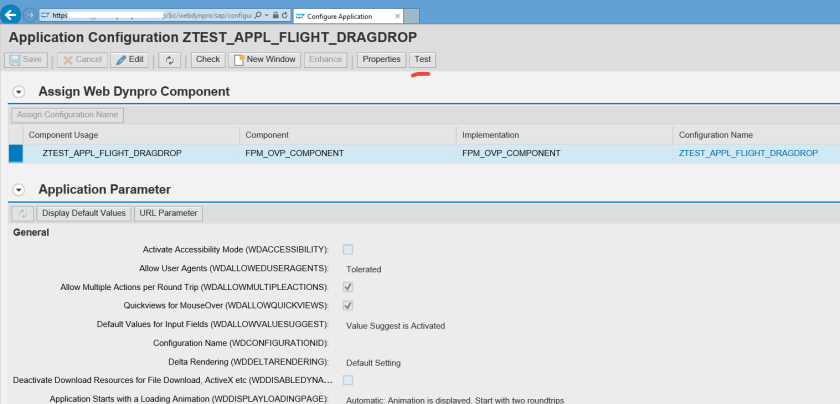Toggle Deactivate Download Resources checkbox

[x=348, y=380]
